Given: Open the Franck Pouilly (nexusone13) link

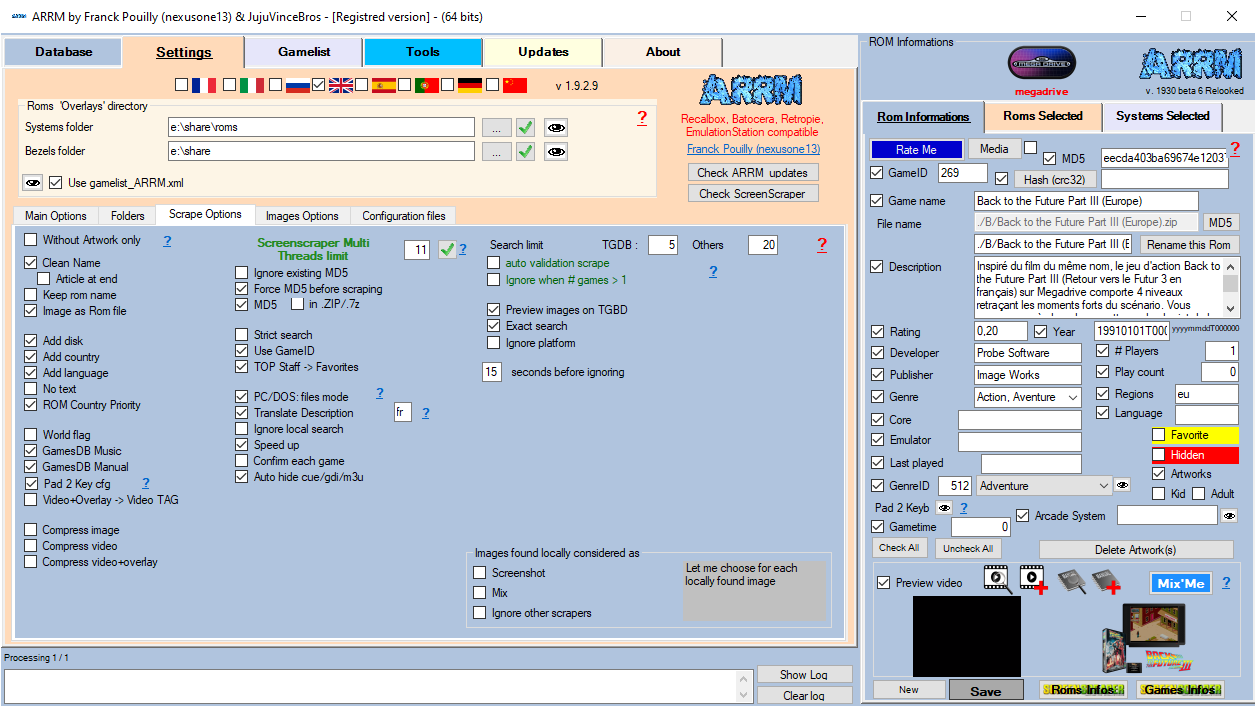Looking at the screenshot, I should [x=753, y=149].
